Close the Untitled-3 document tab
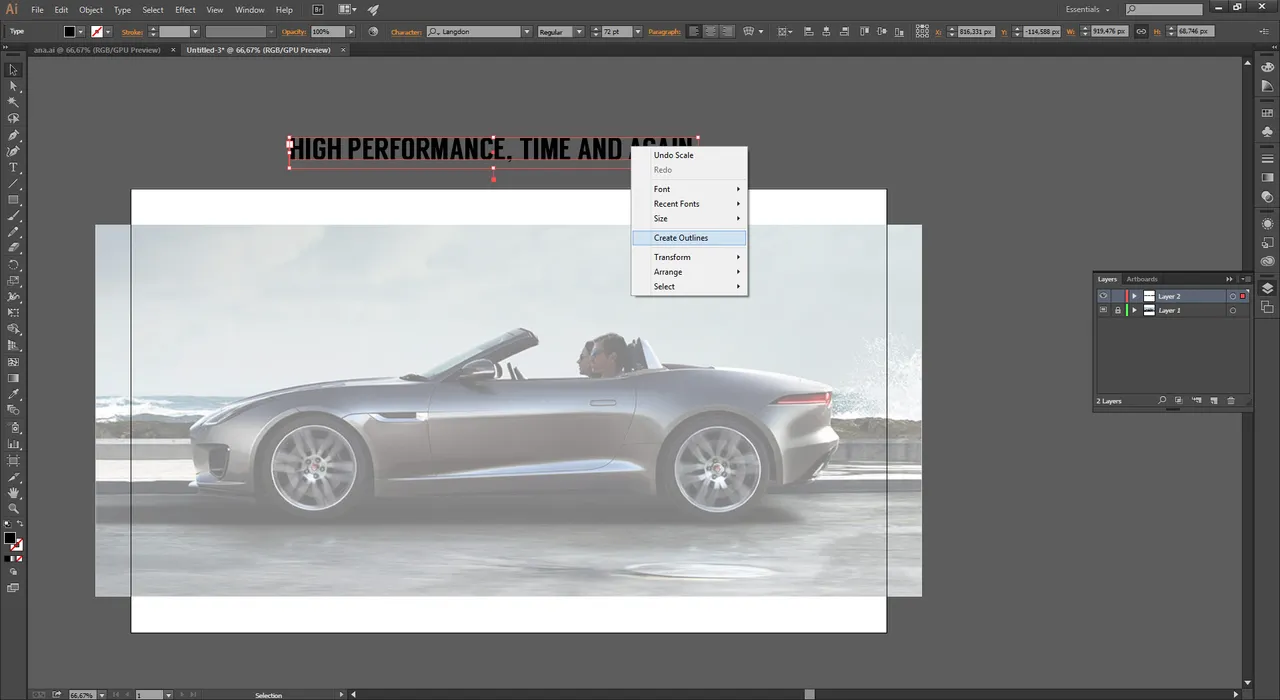 coord(343,50)
